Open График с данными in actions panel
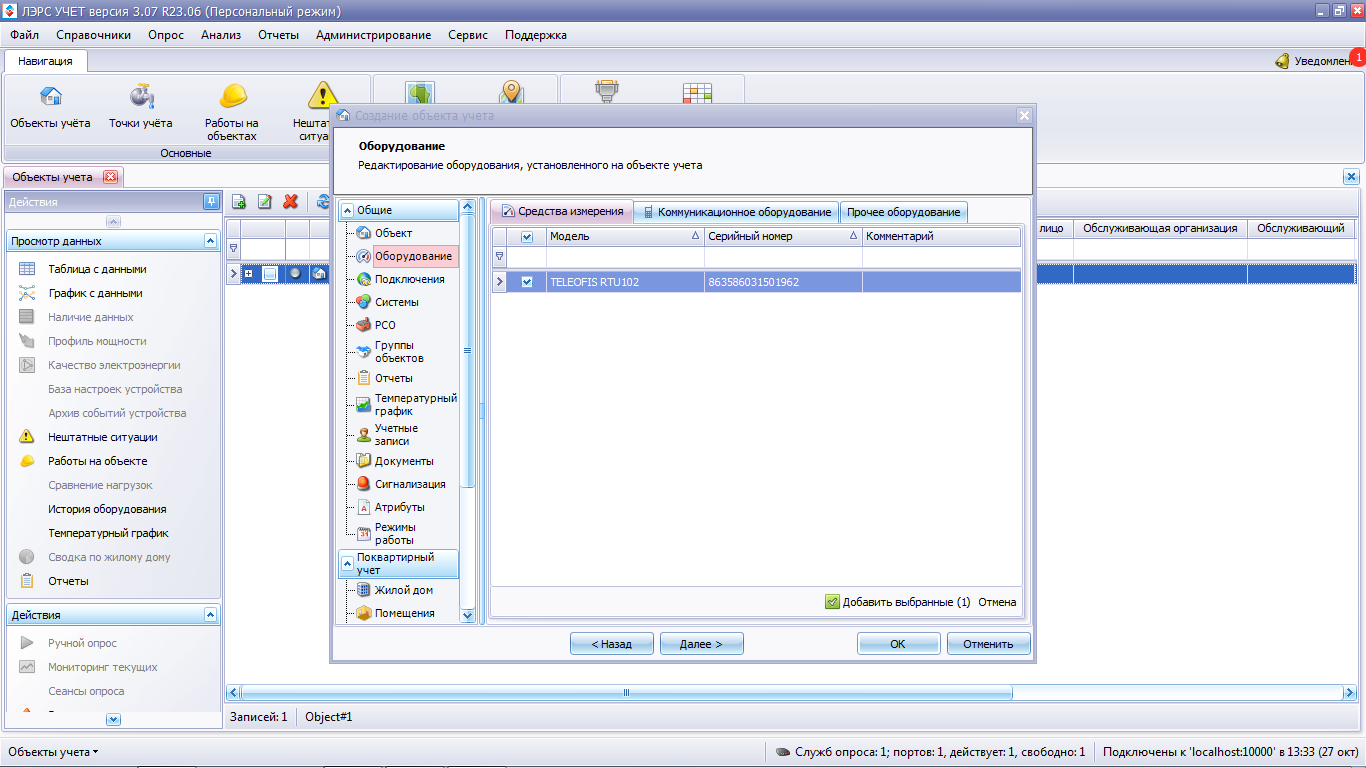This screenshot has height=768, width=1366. click(95, 293)
